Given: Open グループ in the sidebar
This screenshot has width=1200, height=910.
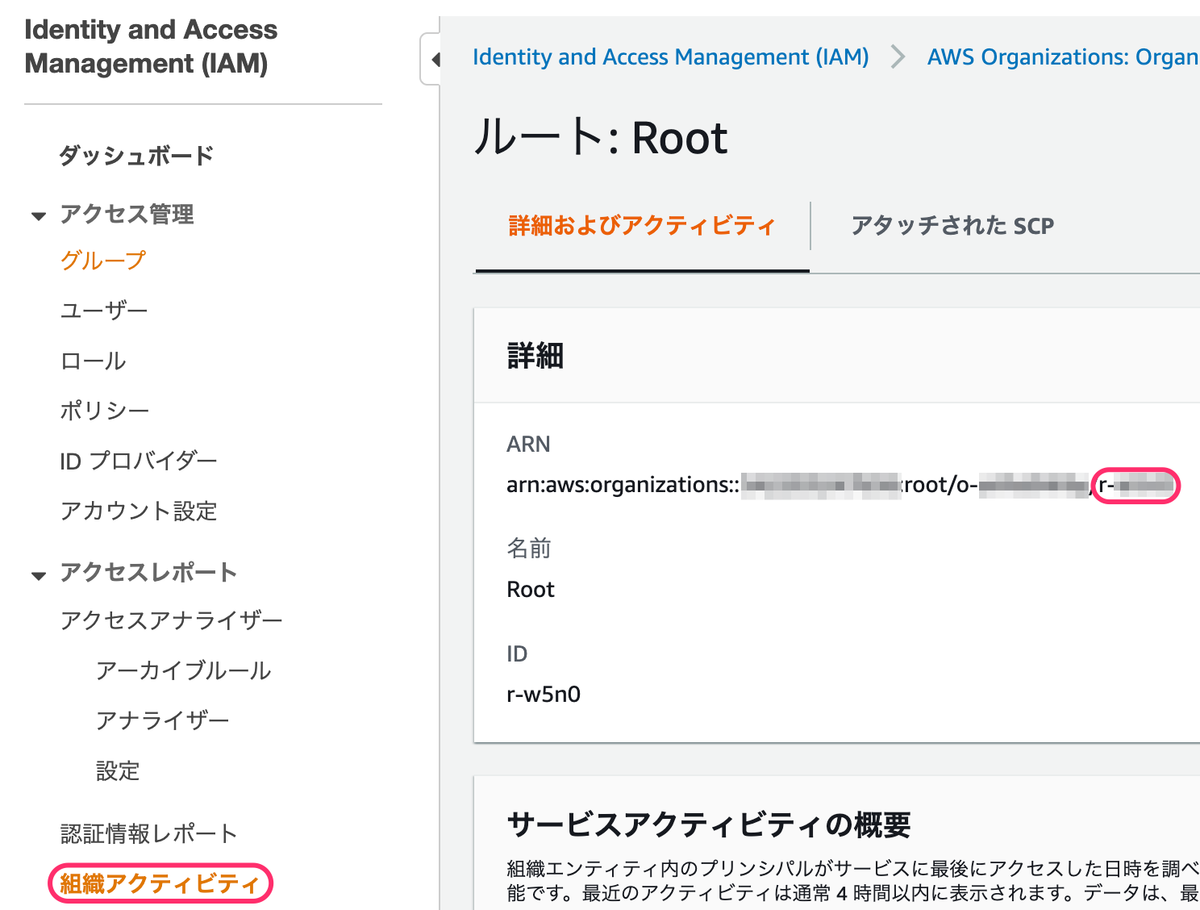Looking at the screenshot, I should (x=103, y=261).
